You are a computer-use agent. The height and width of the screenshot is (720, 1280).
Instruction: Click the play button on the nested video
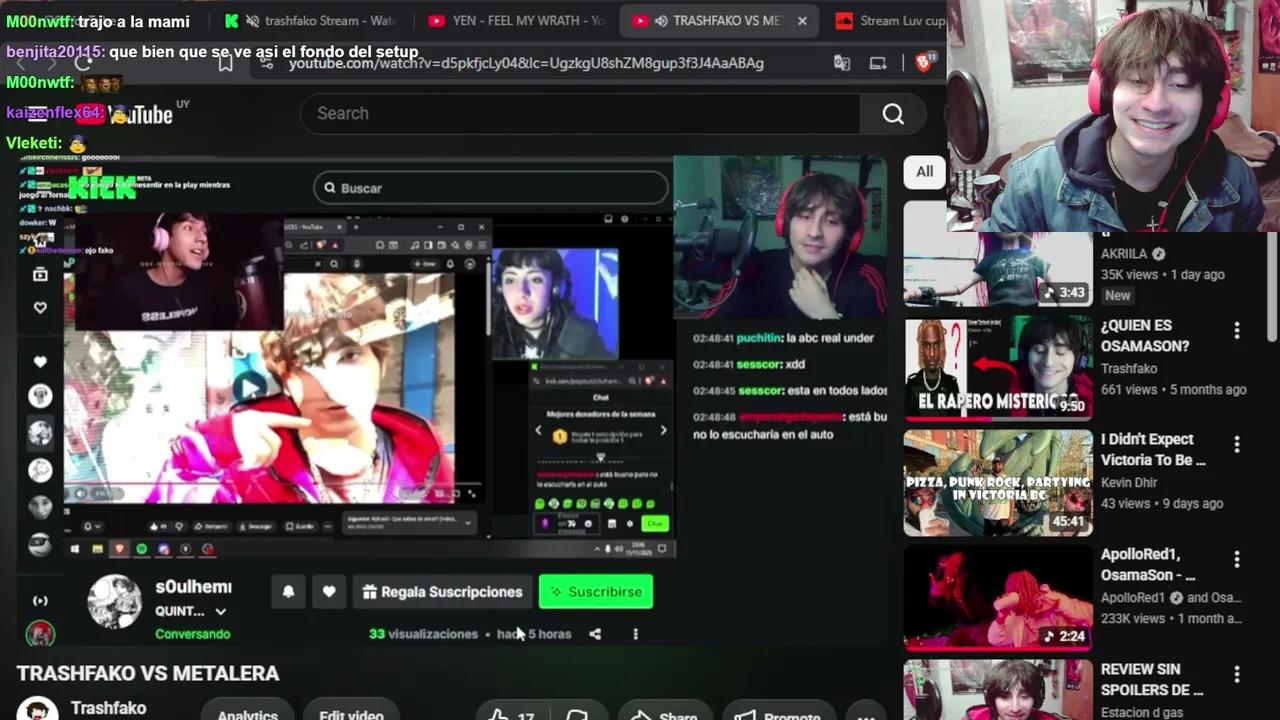pyautogui.click(x=250, y=388)
